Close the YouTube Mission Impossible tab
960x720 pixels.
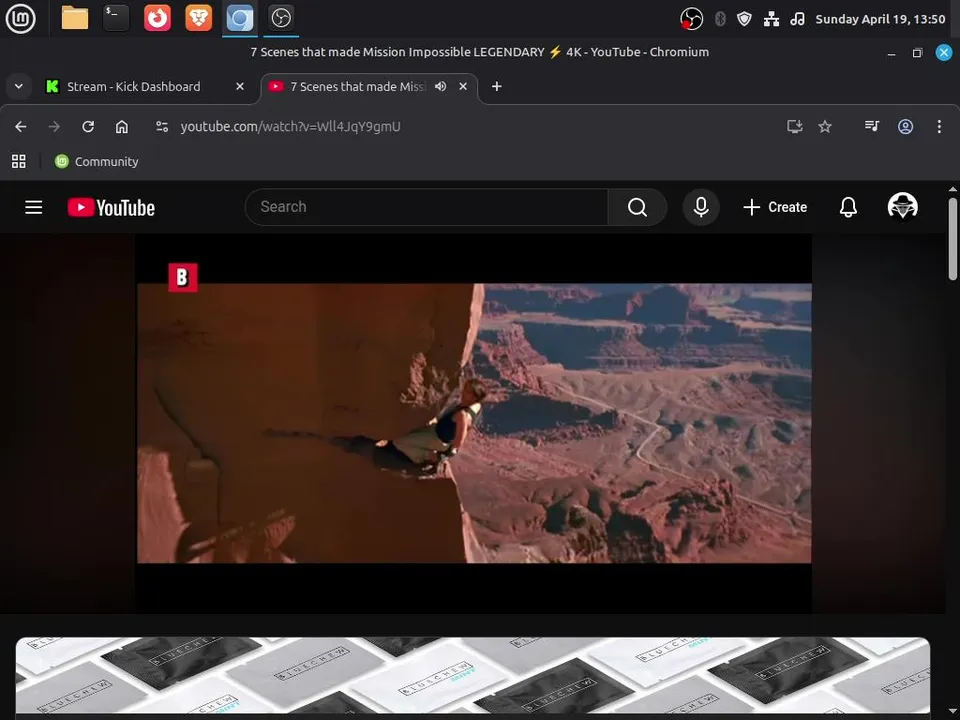[x=463, y=87]
